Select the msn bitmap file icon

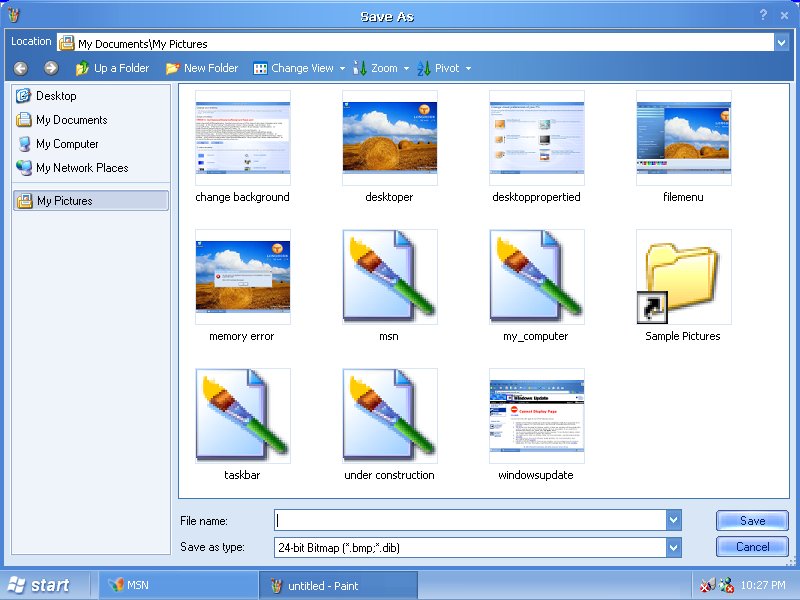click(389, 277)
